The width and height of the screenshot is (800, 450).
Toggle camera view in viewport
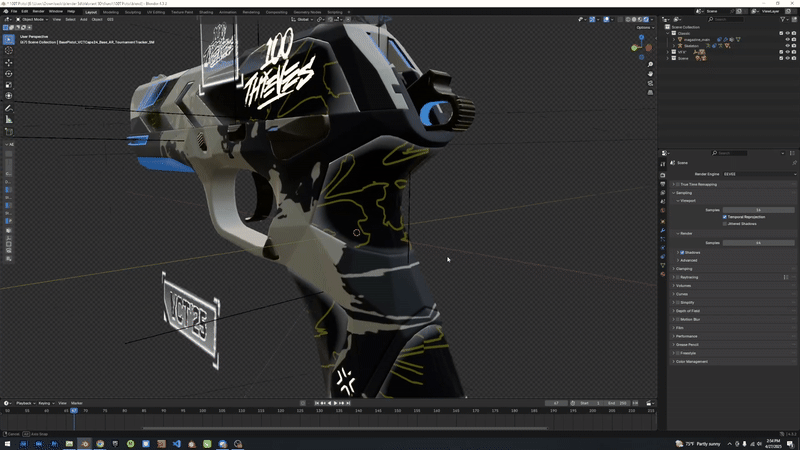point(650,83)
